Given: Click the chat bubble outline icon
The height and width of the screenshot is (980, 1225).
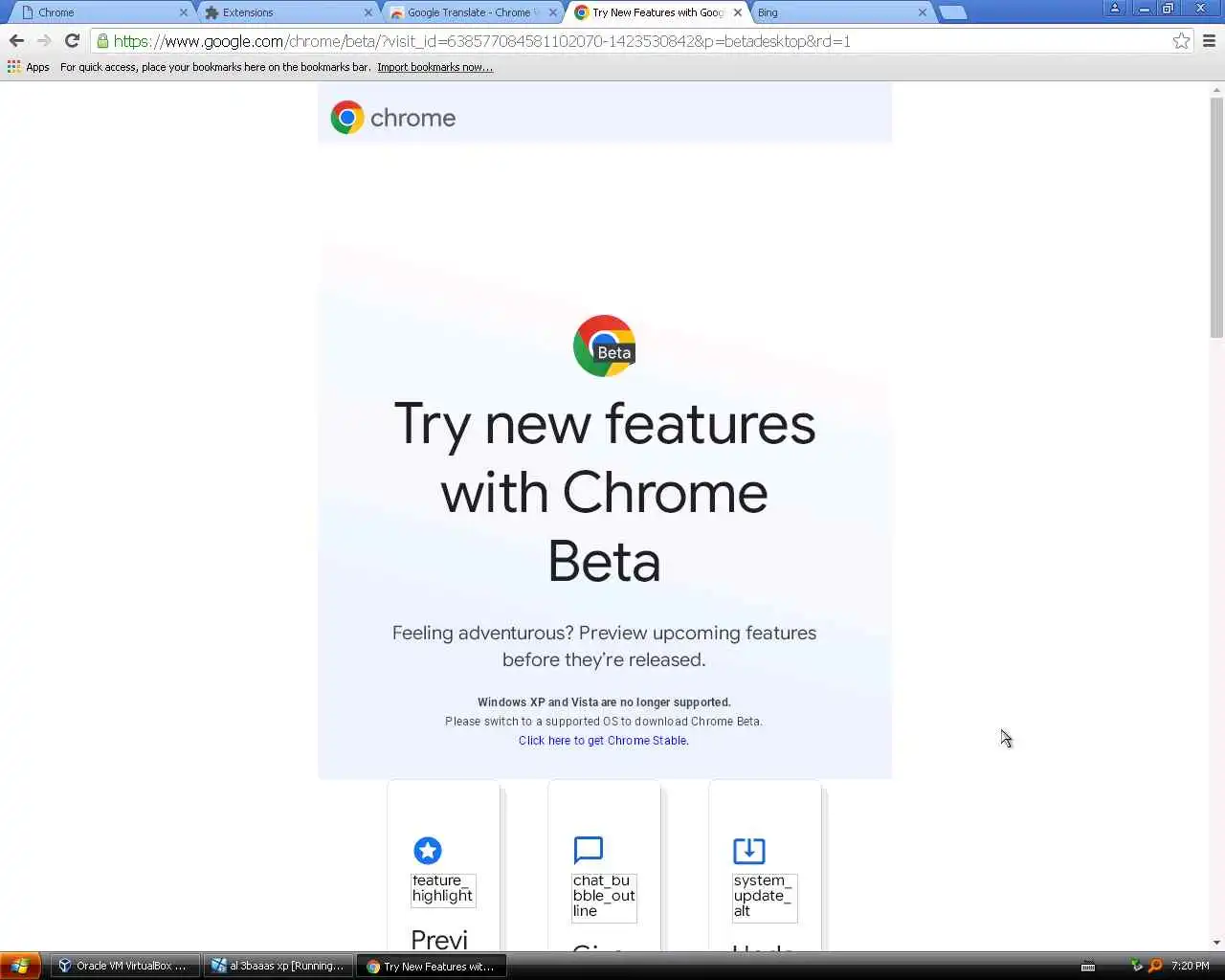Looking at the screenshot, I should (589, 850).
